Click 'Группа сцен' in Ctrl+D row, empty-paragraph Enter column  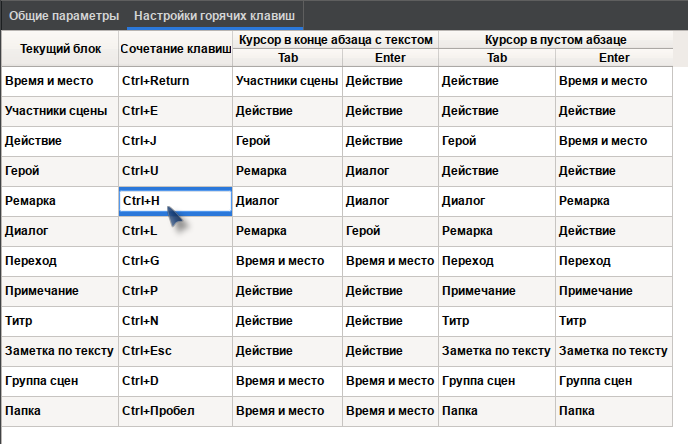click(x=614, y=381)
